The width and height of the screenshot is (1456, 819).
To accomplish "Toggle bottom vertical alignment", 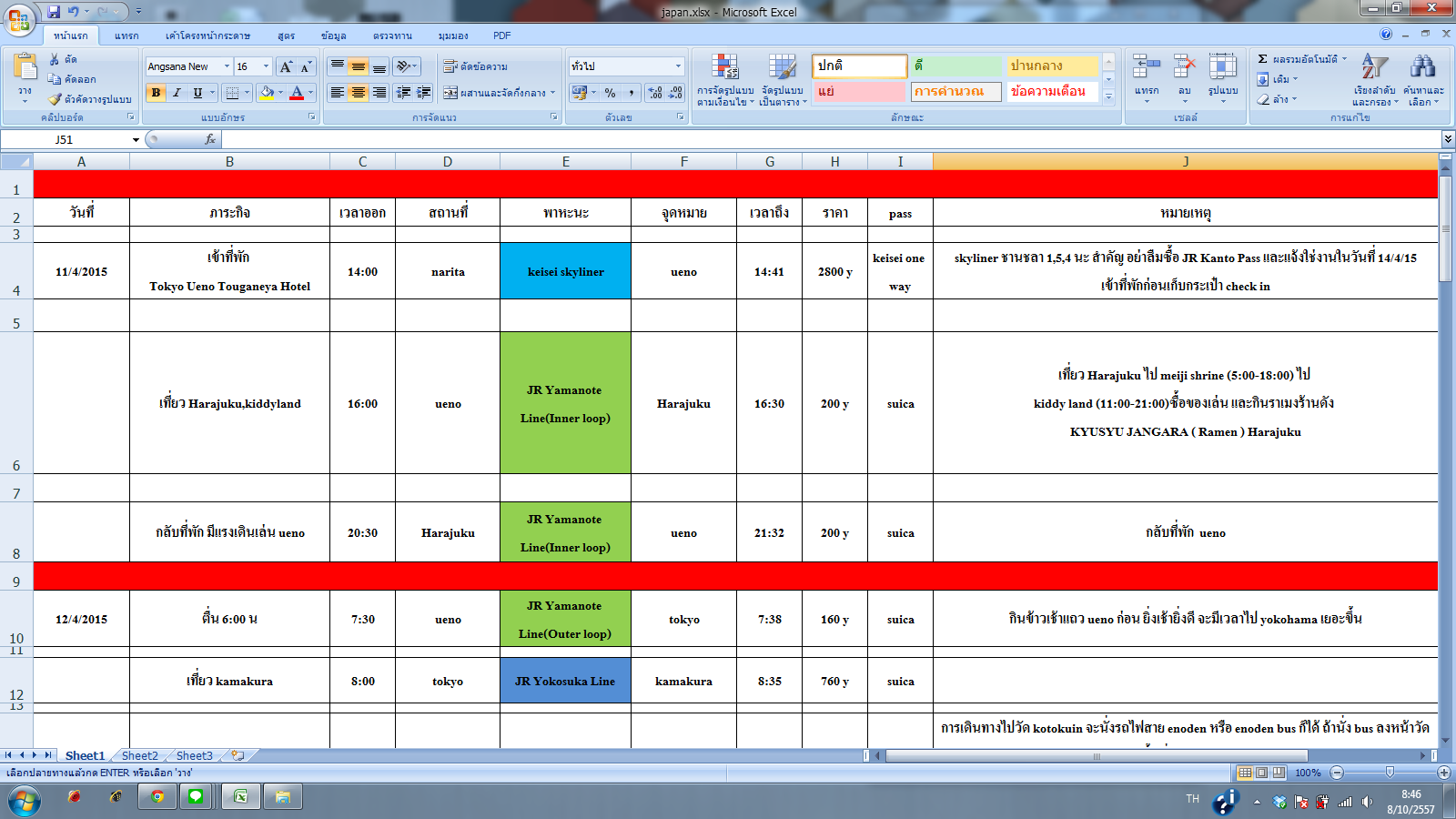I will pyautogui.click(x=379, y=66).
